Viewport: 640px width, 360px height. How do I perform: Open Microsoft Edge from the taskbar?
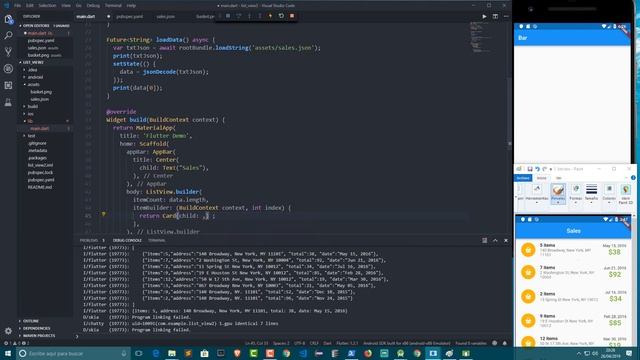[x=156, y=353]
